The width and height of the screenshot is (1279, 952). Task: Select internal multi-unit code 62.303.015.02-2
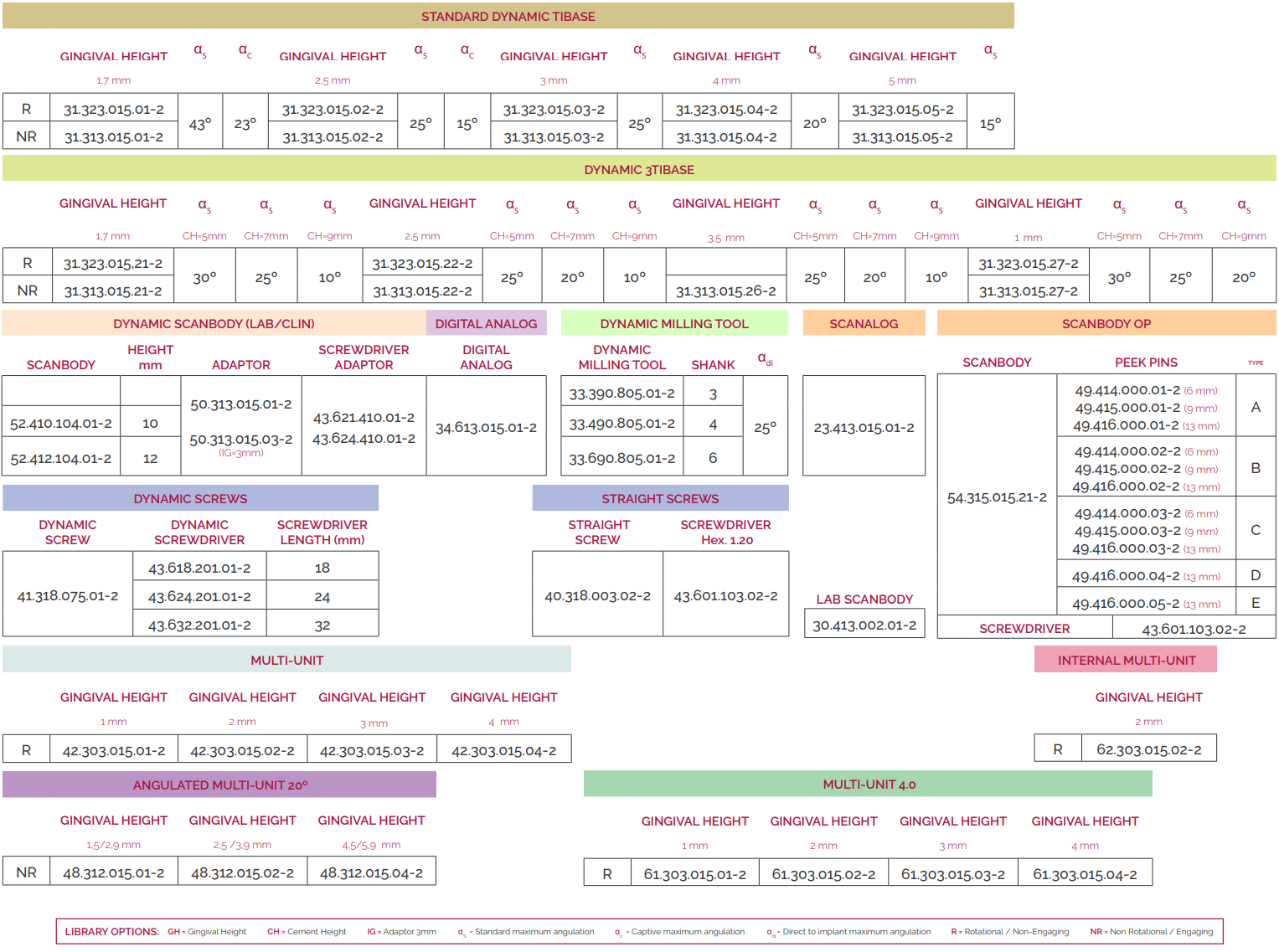pyautogui.click(x=1148, y=750)
